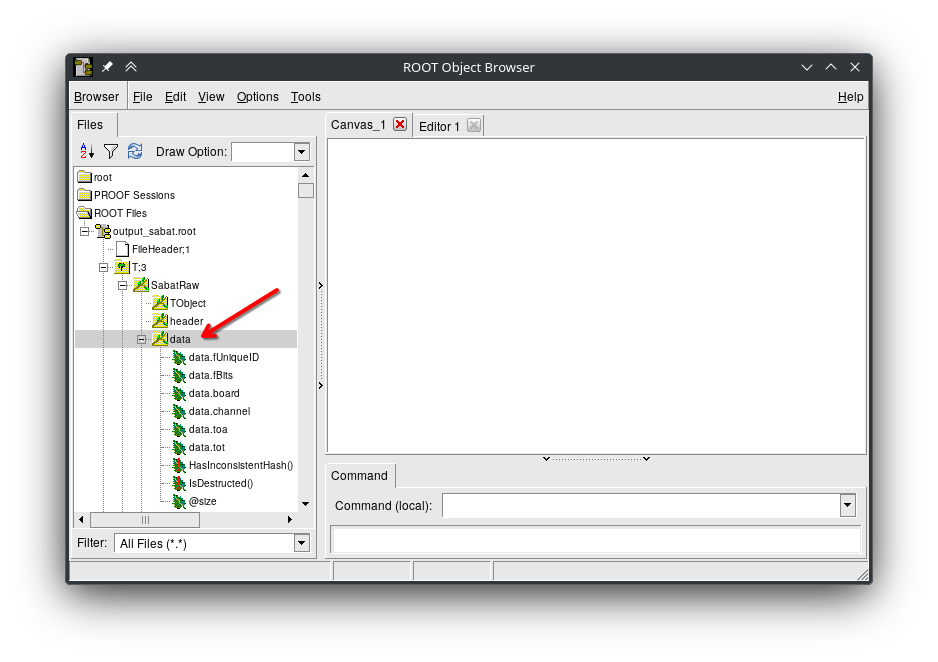Click the Browser menu button
The height and width of the screenshot is (662, 938).
click(96, 97)
